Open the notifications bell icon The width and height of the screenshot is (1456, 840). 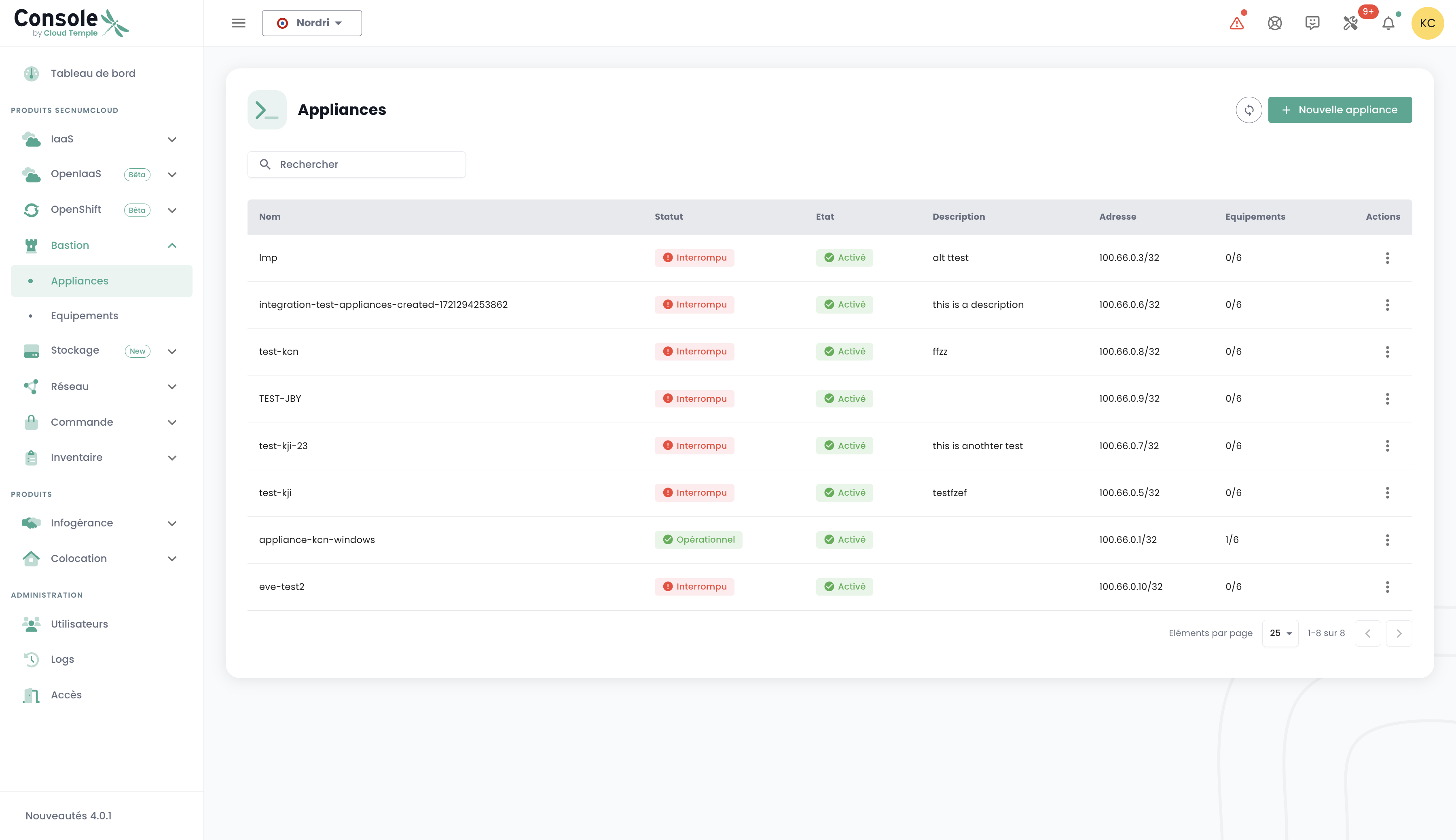1388,23
